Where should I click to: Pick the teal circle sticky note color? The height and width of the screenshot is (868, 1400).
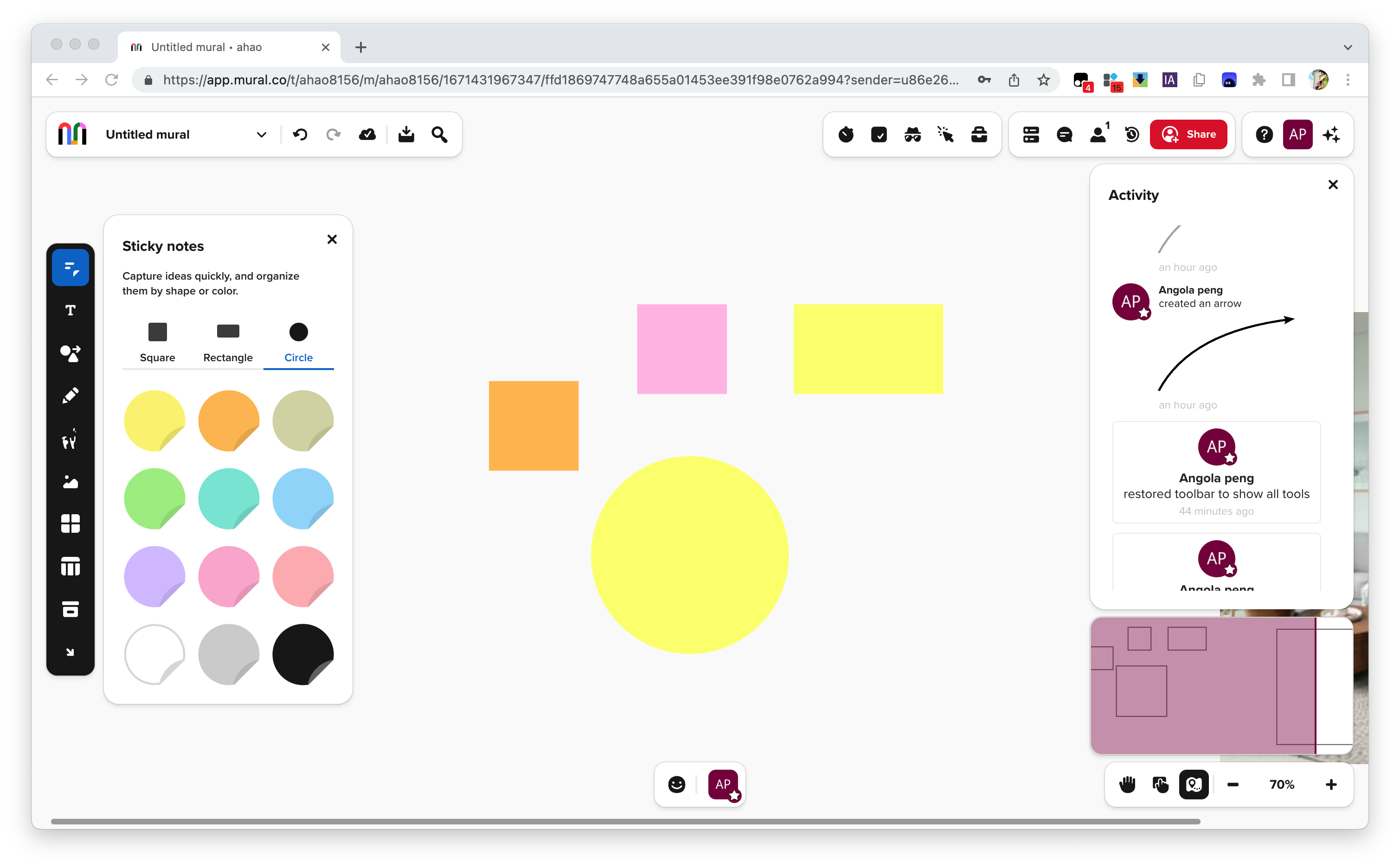point(228,498)
